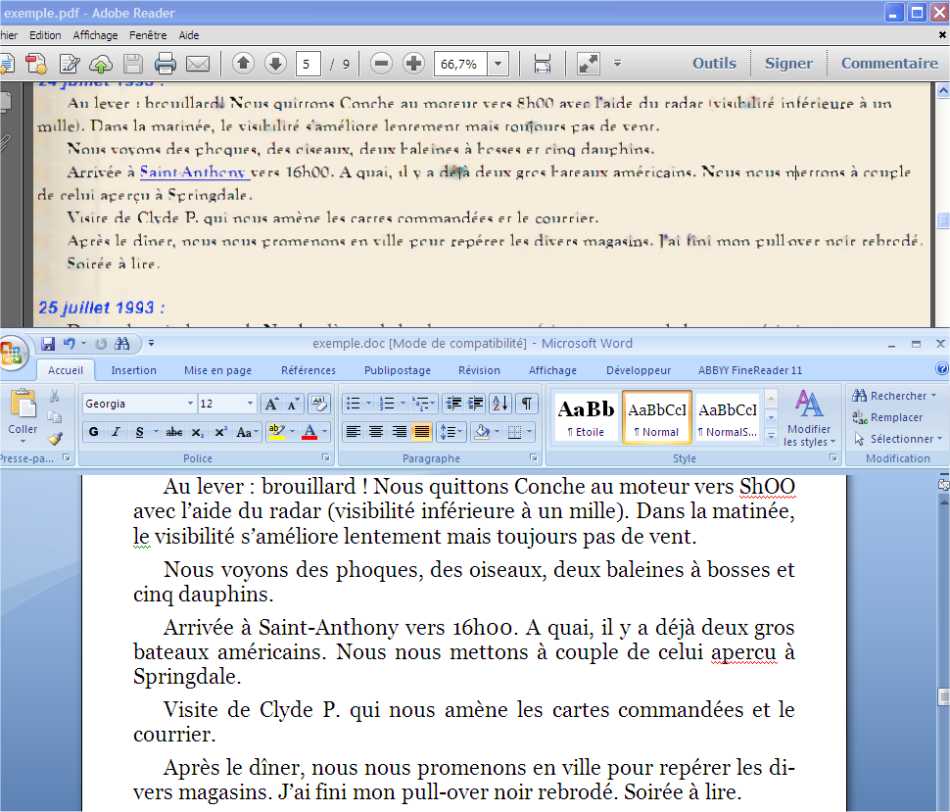
Task: Open the Commentaire pane in Adobe Reader
Action: 889,63
